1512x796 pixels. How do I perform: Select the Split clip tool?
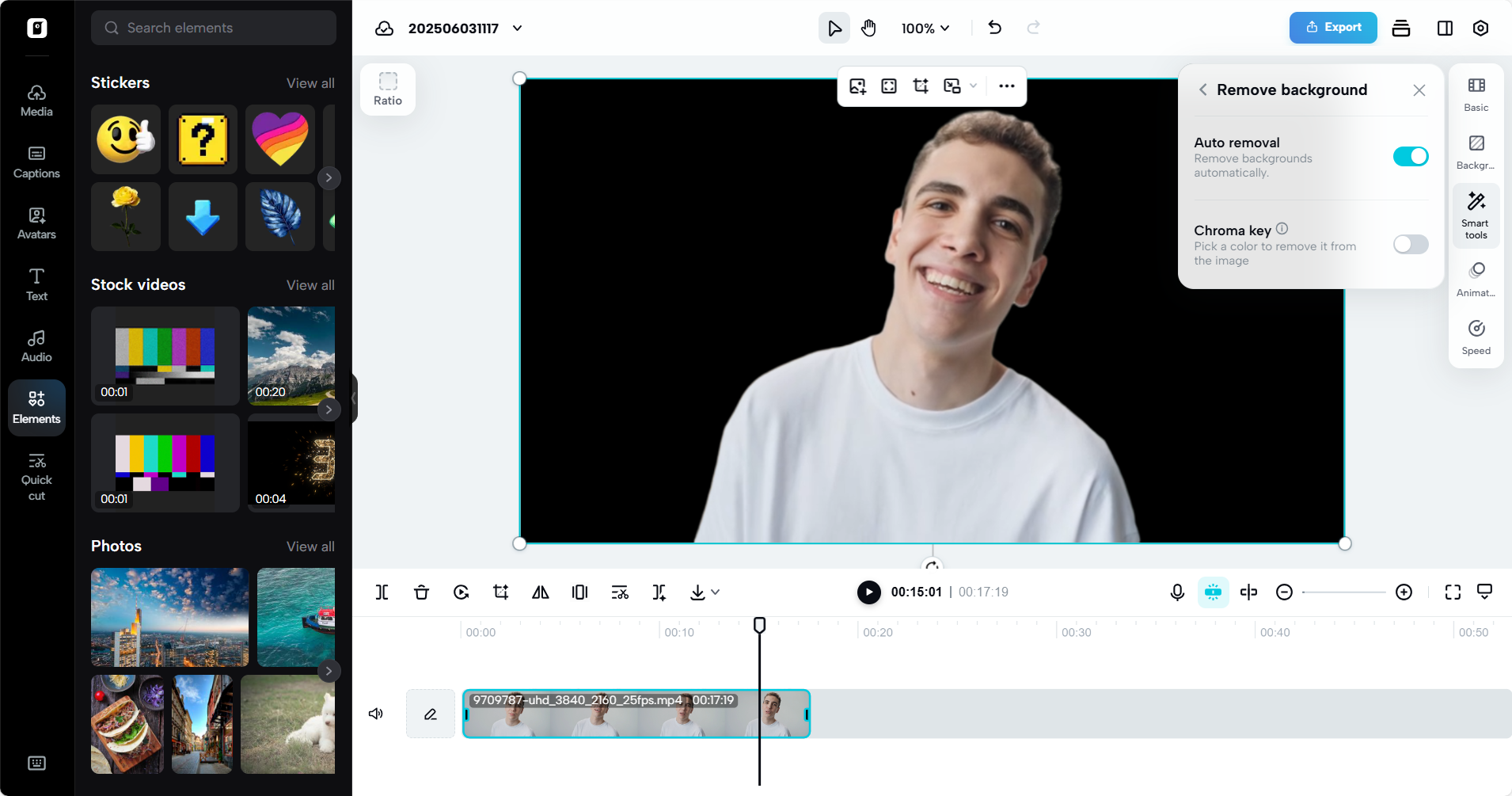pos(382,592)
